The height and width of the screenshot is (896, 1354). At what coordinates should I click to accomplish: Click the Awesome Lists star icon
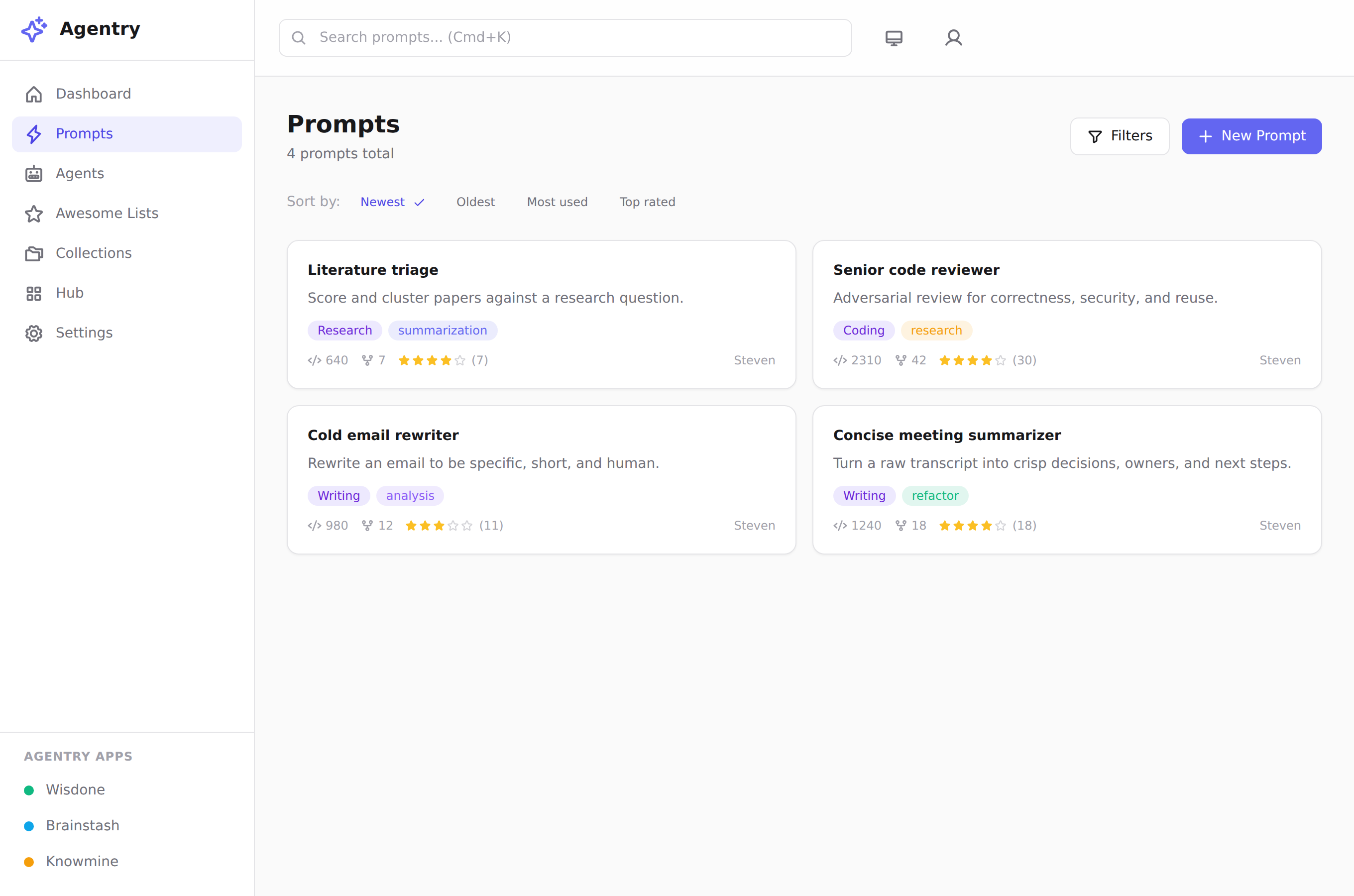click(34, 214)
